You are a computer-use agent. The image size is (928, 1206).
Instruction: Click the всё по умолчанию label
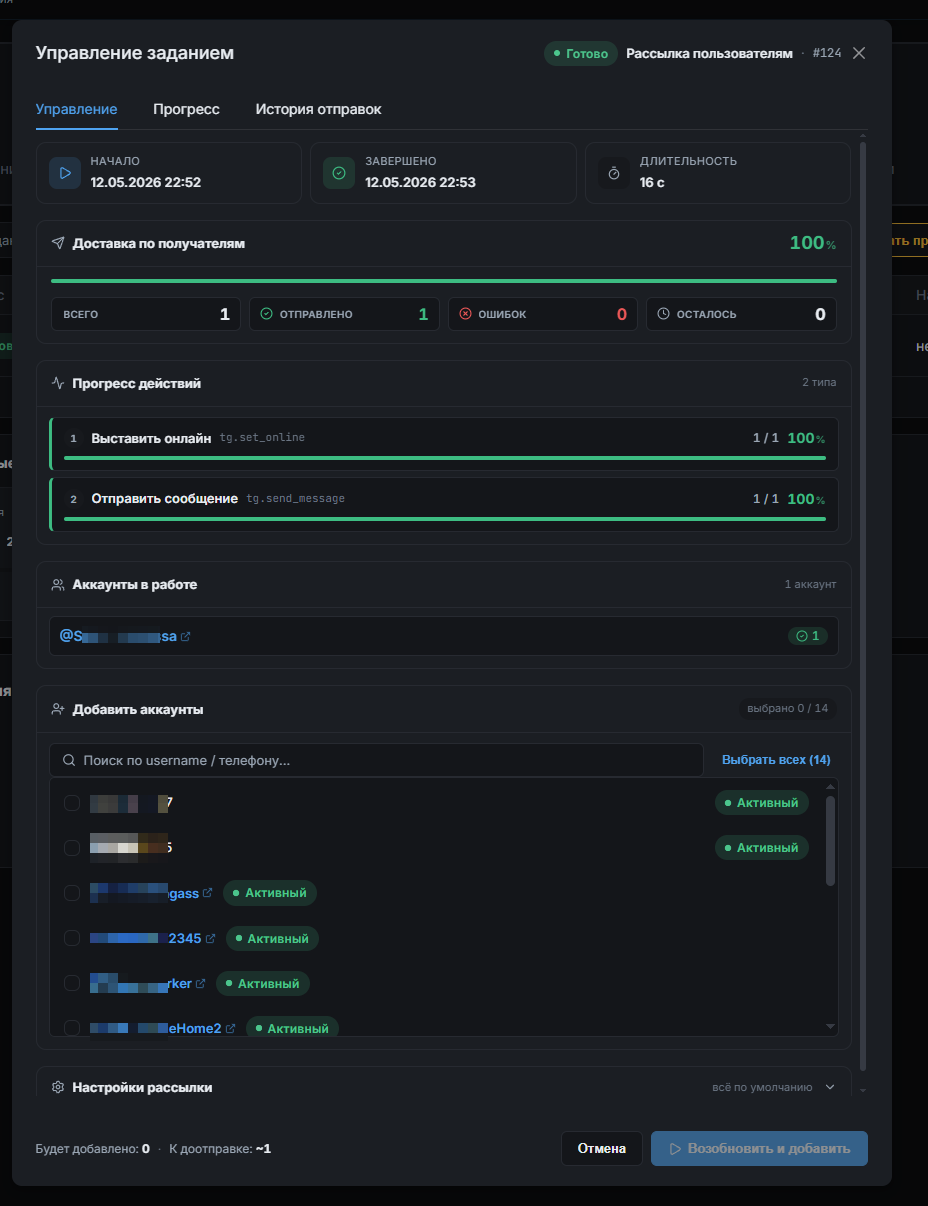762,1087
